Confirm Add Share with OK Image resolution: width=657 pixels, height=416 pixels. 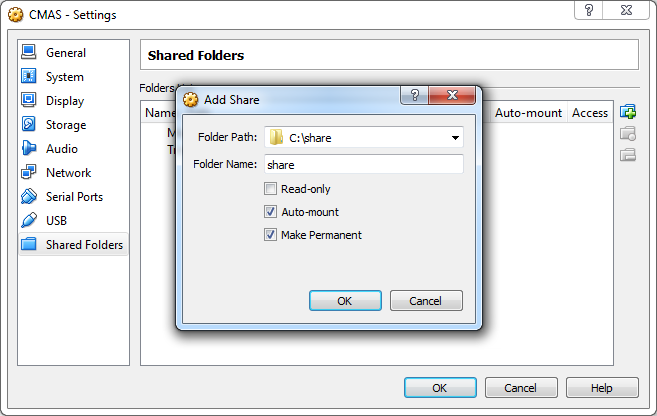pyautogui.click(x=345, y=301)
